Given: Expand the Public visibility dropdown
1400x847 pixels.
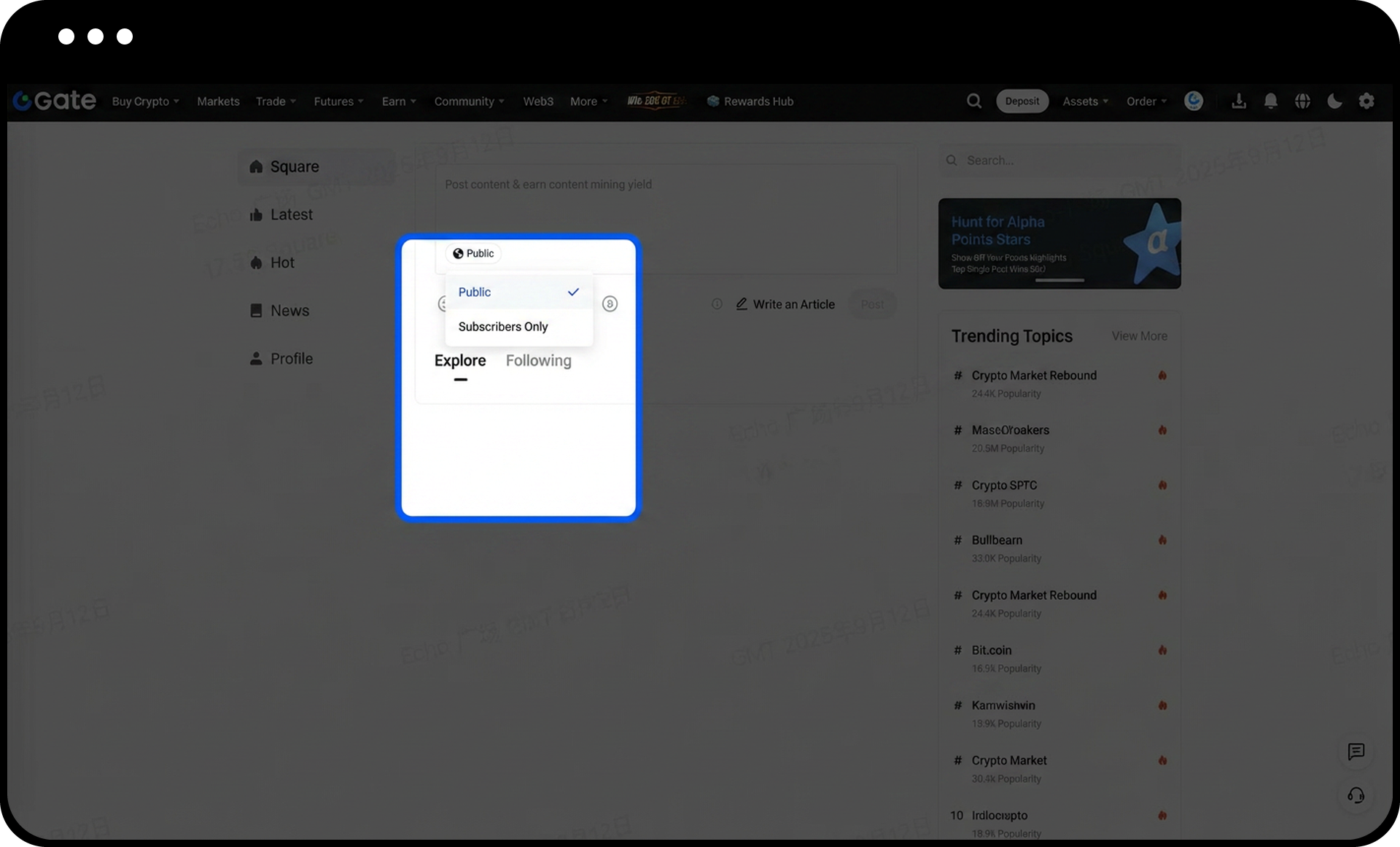Looking at the screenshot, I should tap(473, 253).
